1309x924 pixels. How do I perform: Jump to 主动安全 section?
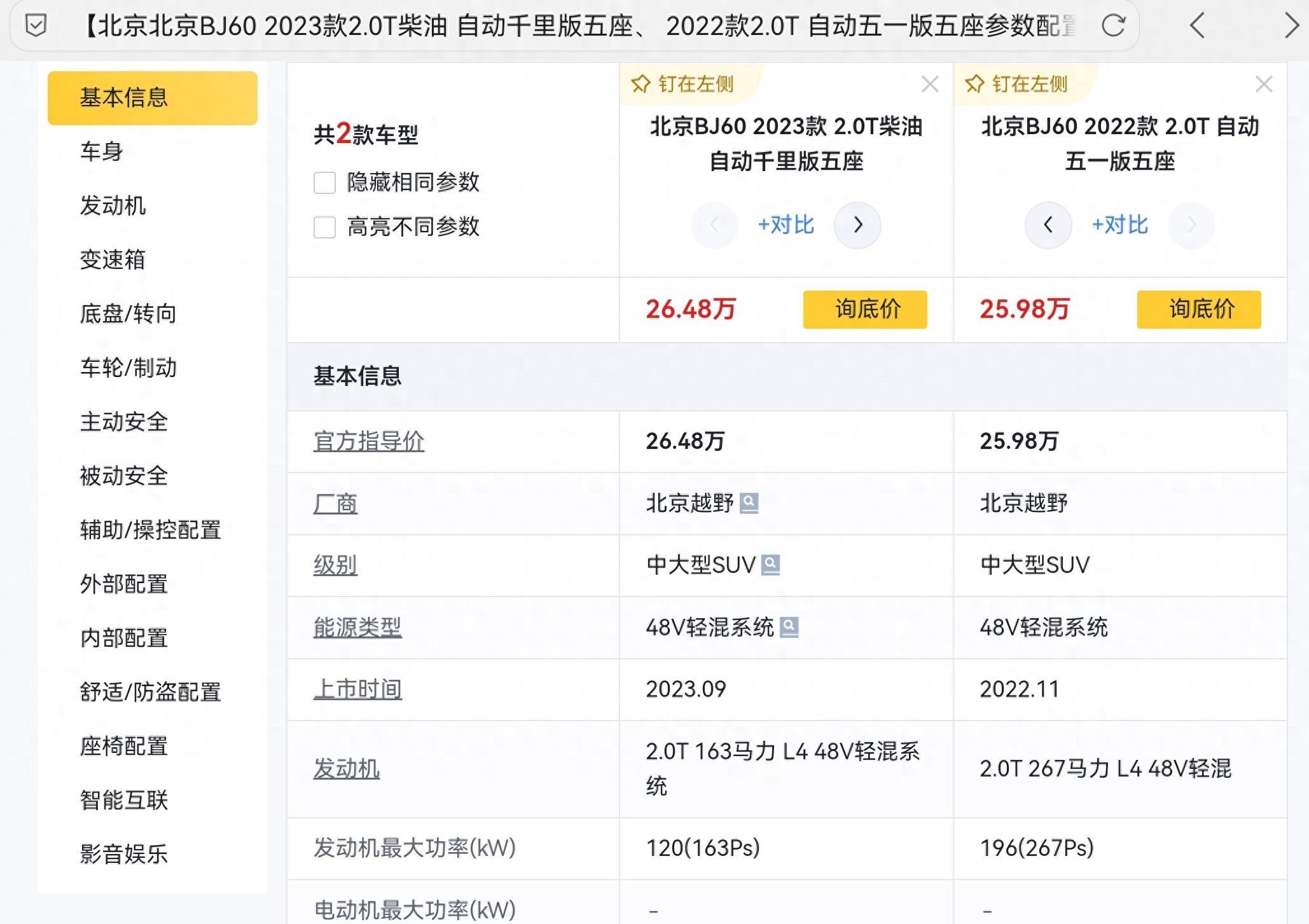pos(124,422)
